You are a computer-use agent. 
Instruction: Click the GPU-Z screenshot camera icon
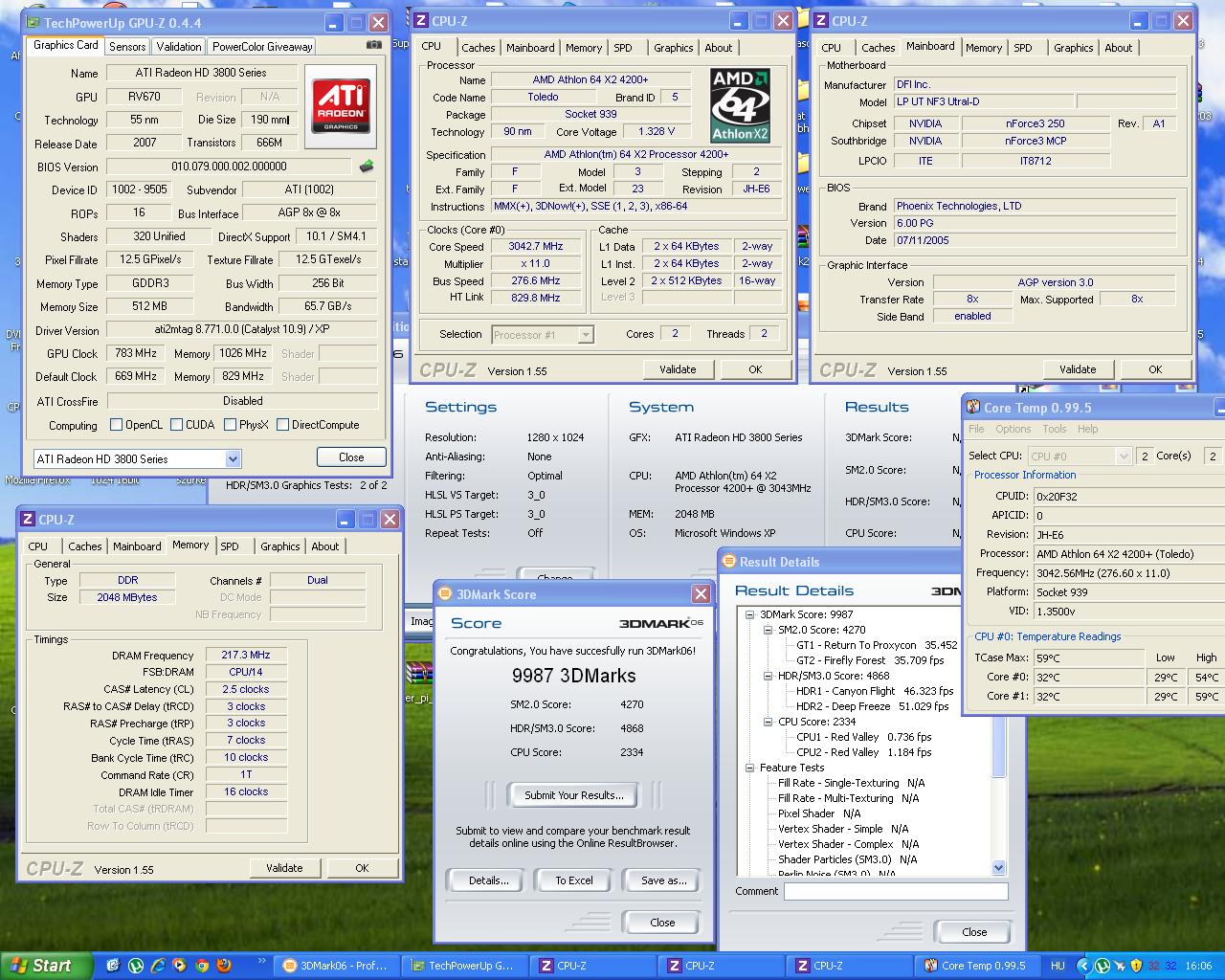(374, 45)
